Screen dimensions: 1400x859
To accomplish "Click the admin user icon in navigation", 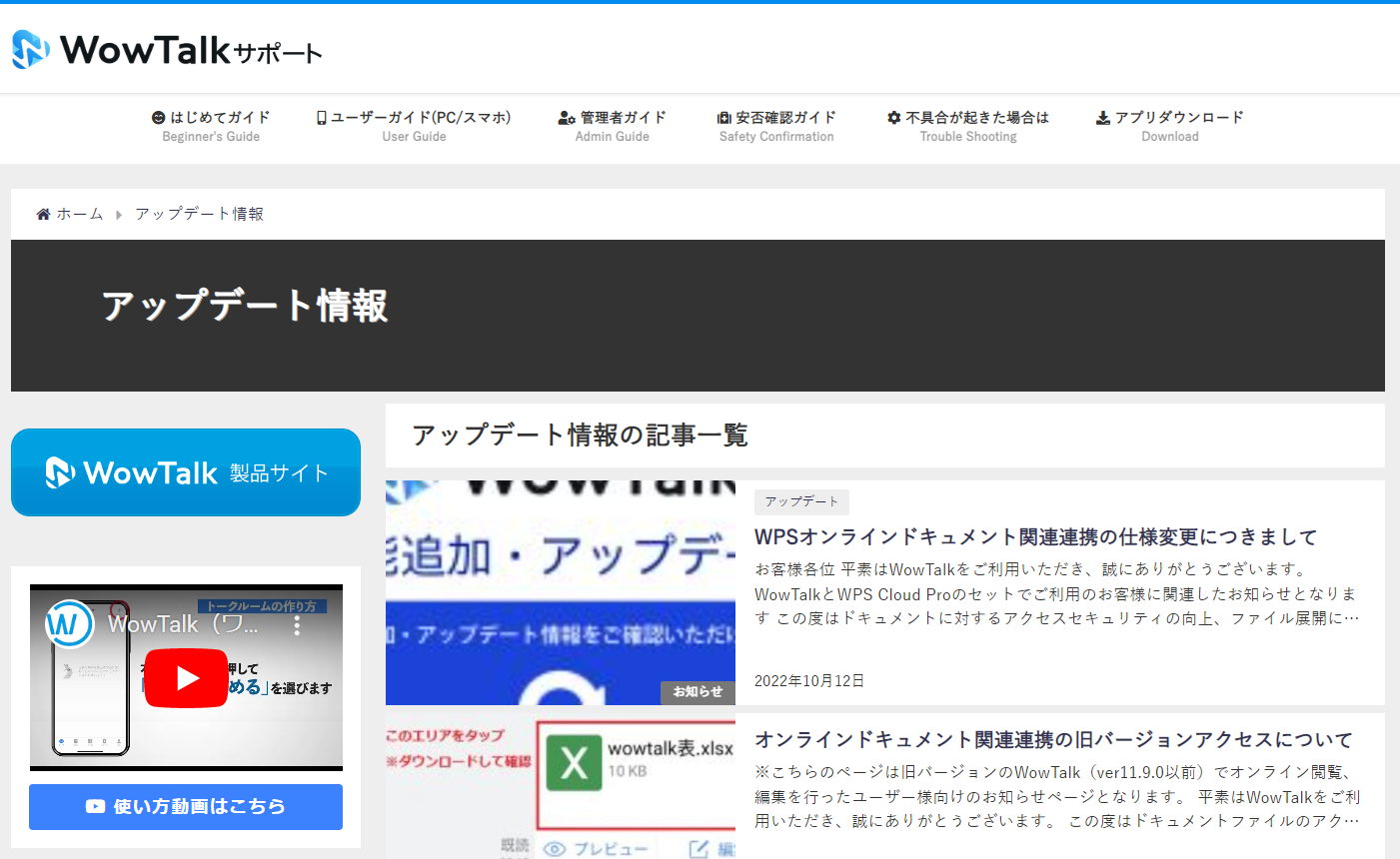I will 567,118.
